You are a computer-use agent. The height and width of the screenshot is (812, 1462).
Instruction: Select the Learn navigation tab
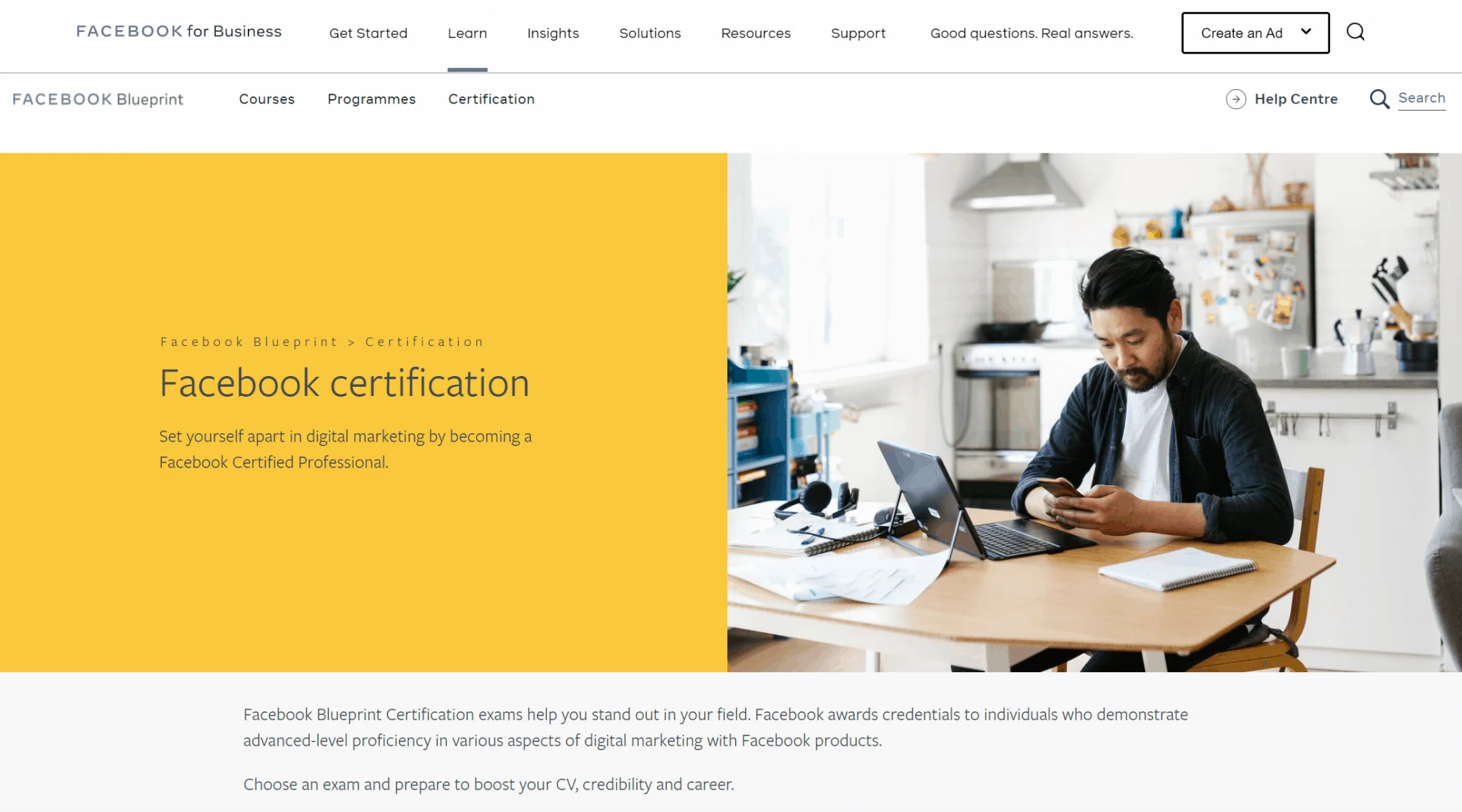[467, 33]
